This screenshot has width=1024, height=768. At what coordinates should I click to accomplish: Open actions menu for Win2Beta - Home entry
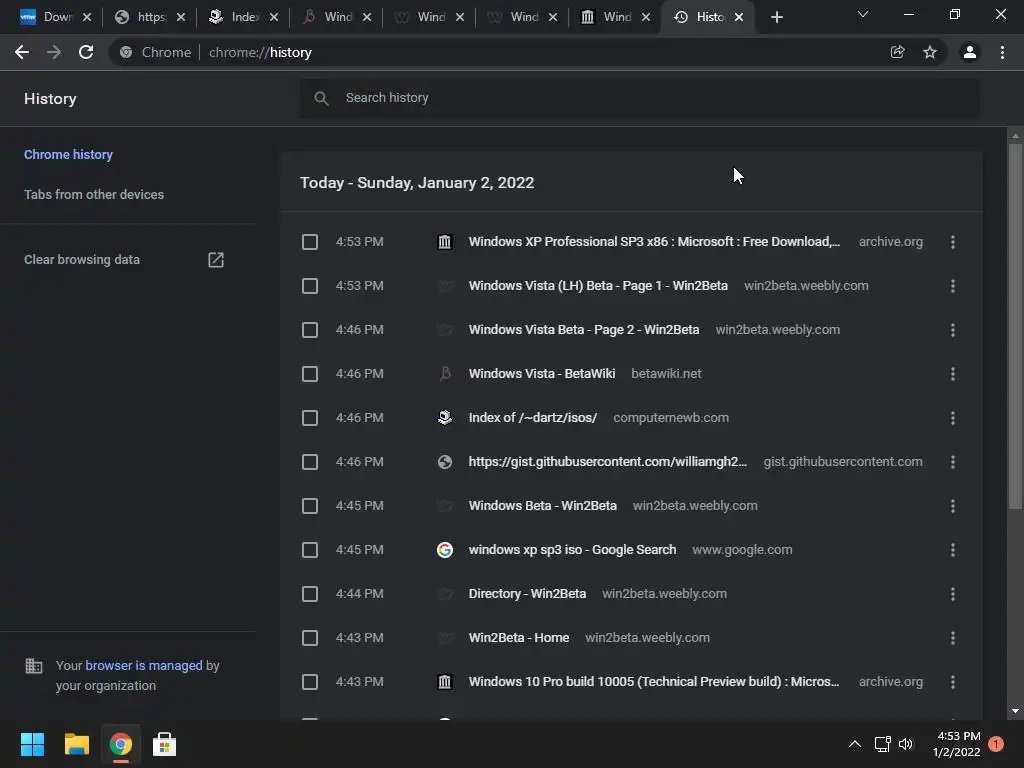tap(953, 638)
